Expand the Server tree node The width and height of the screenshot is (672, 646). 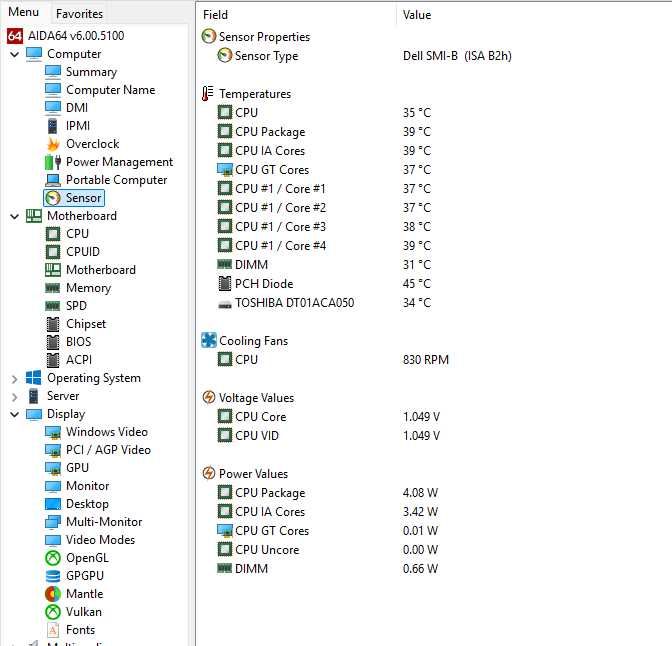15,397
